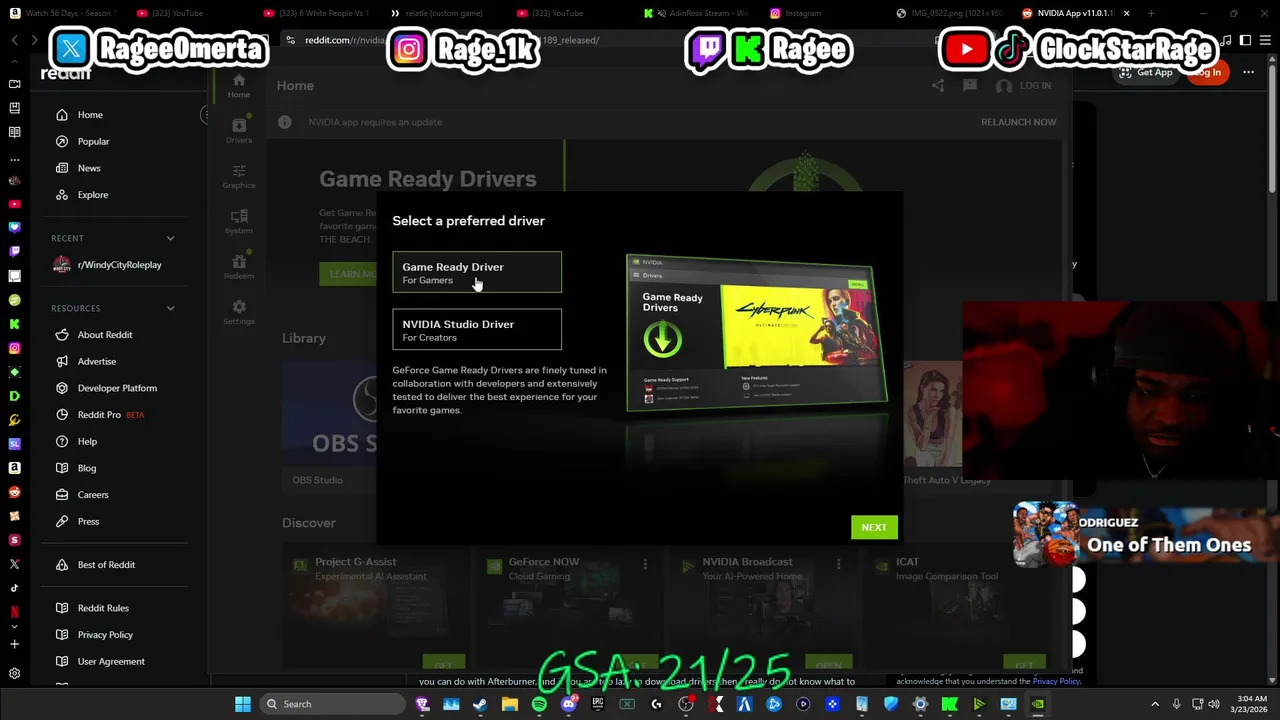Open Popular in Reddit sidebar
The width and height of the screenshot is (1280, 720).
93,141
